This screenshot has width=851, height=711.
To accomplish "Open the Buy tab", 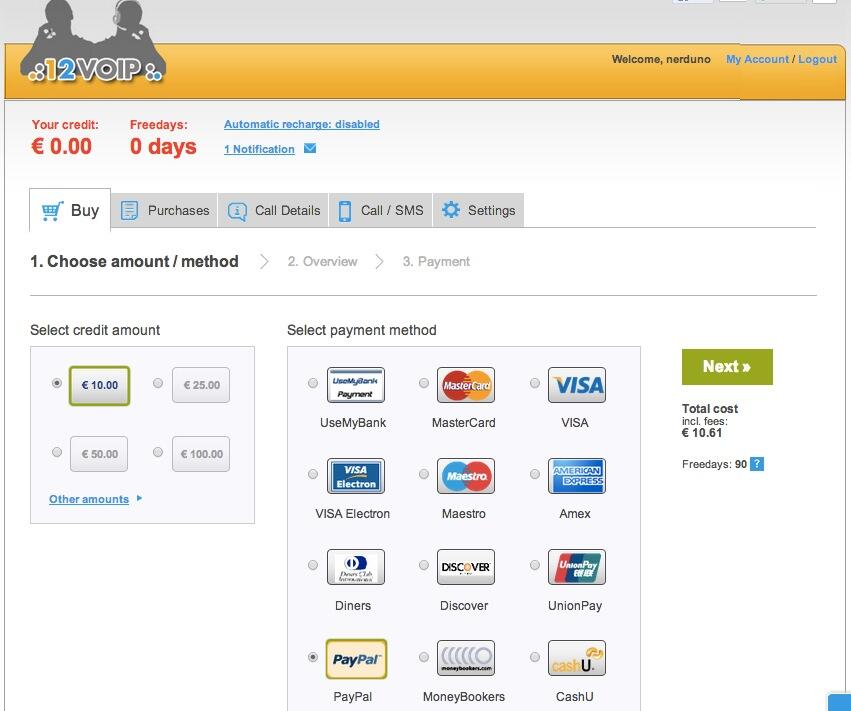I will click(x=70, y=210).
